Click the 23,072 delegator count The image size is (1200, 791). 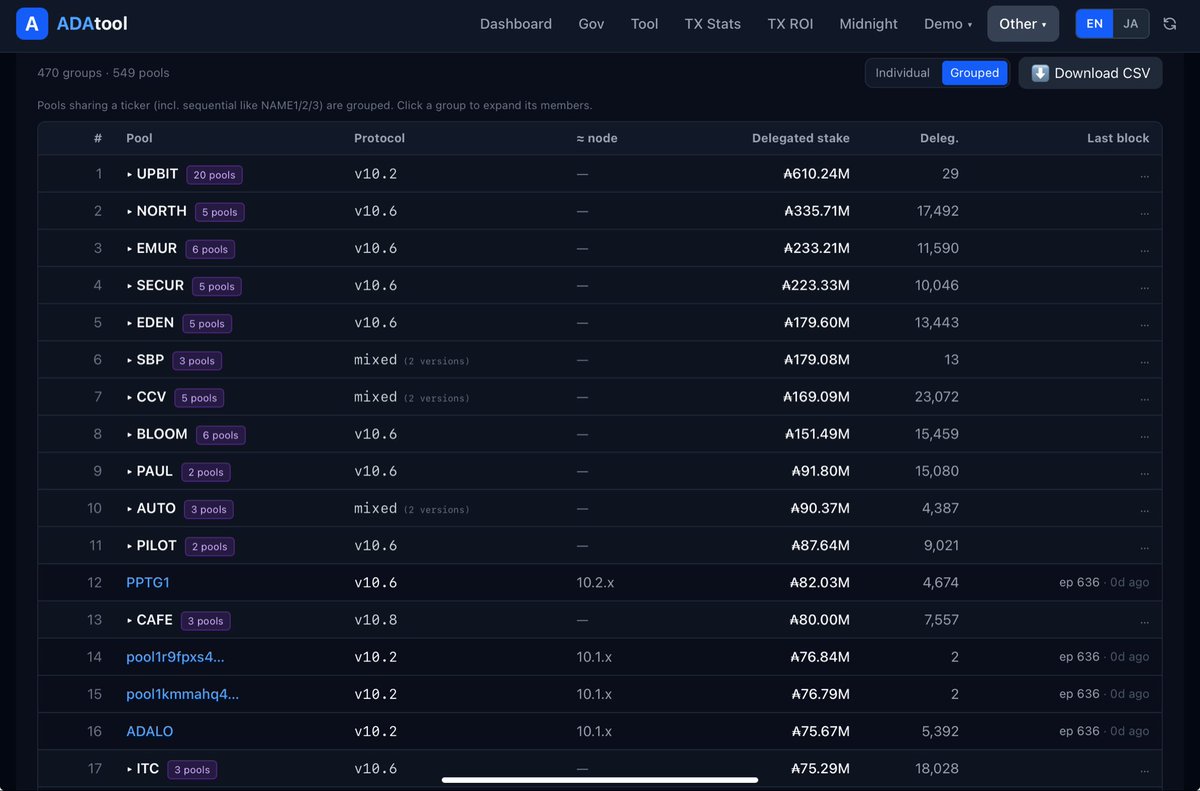tap(937, 397)
